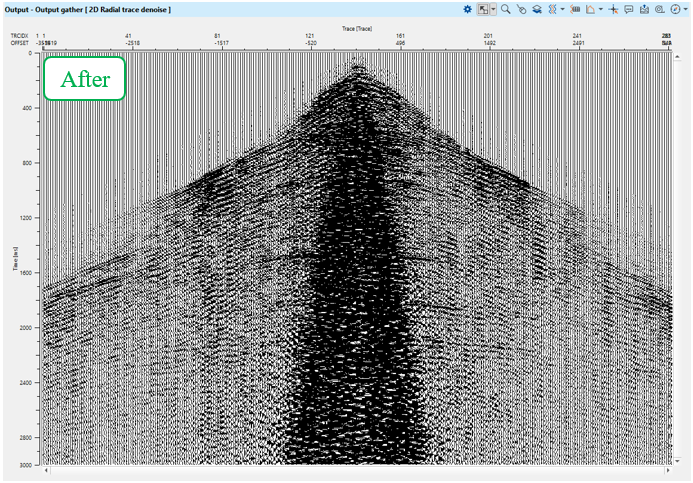Click the picking tool icon
693x483 pixels.
(x=522, y=9)
